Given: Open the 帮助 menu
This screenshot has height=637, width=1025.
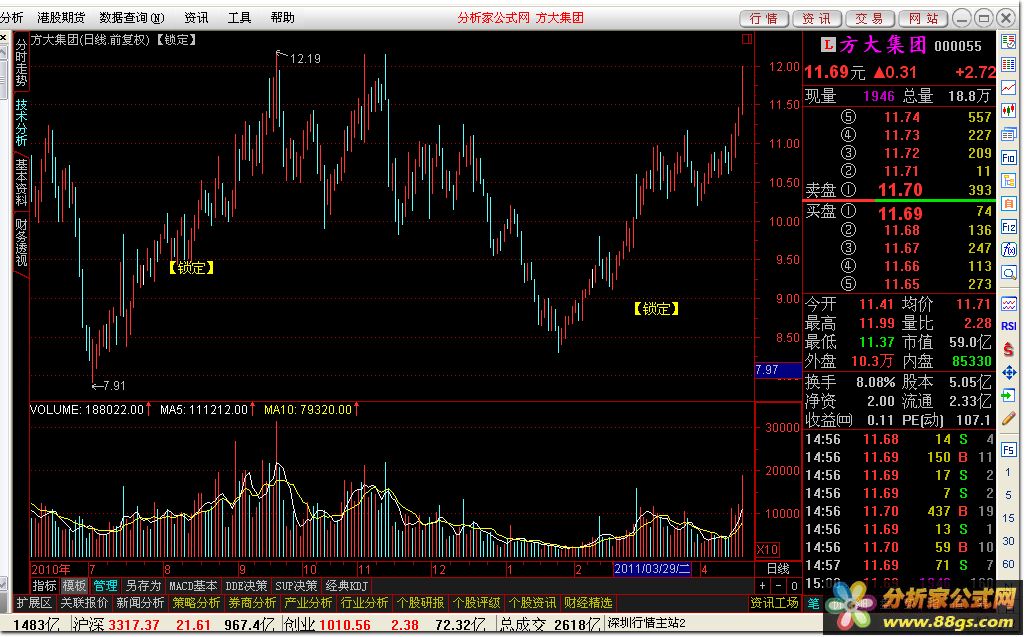Looking at the screenshot, I should pos(282,18).
